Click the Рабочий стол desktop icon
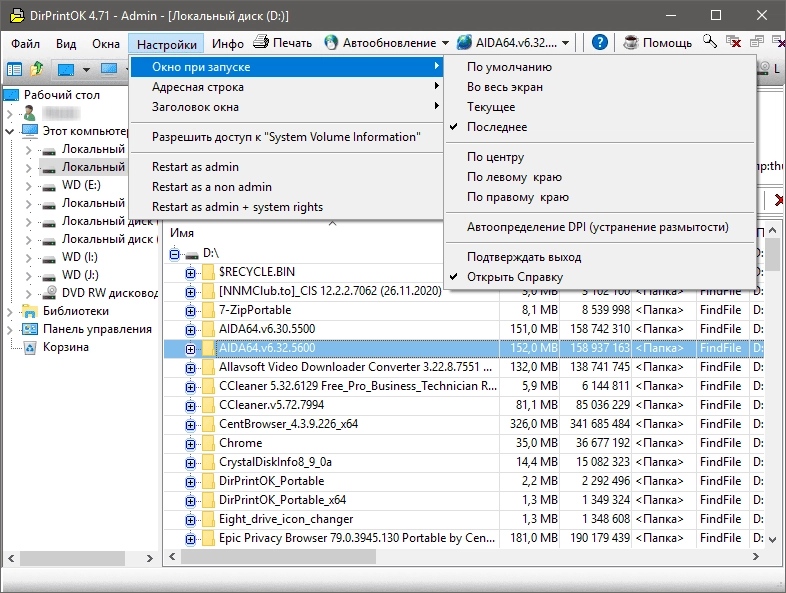Image resolution: width=786 pixels, height=593 pixels. [12, 95]
